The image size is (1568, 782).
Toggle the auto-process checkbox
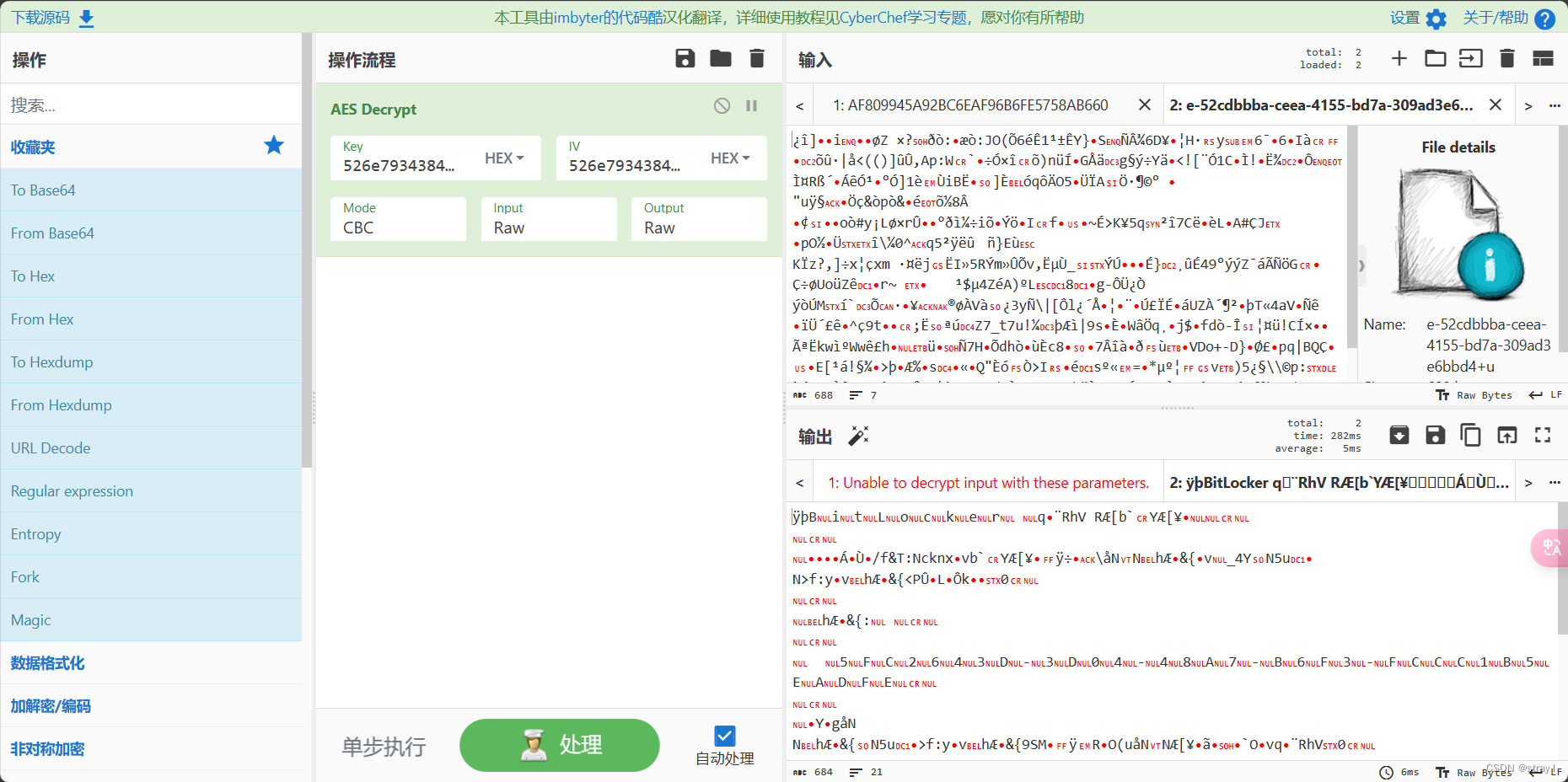click(725, 736)
